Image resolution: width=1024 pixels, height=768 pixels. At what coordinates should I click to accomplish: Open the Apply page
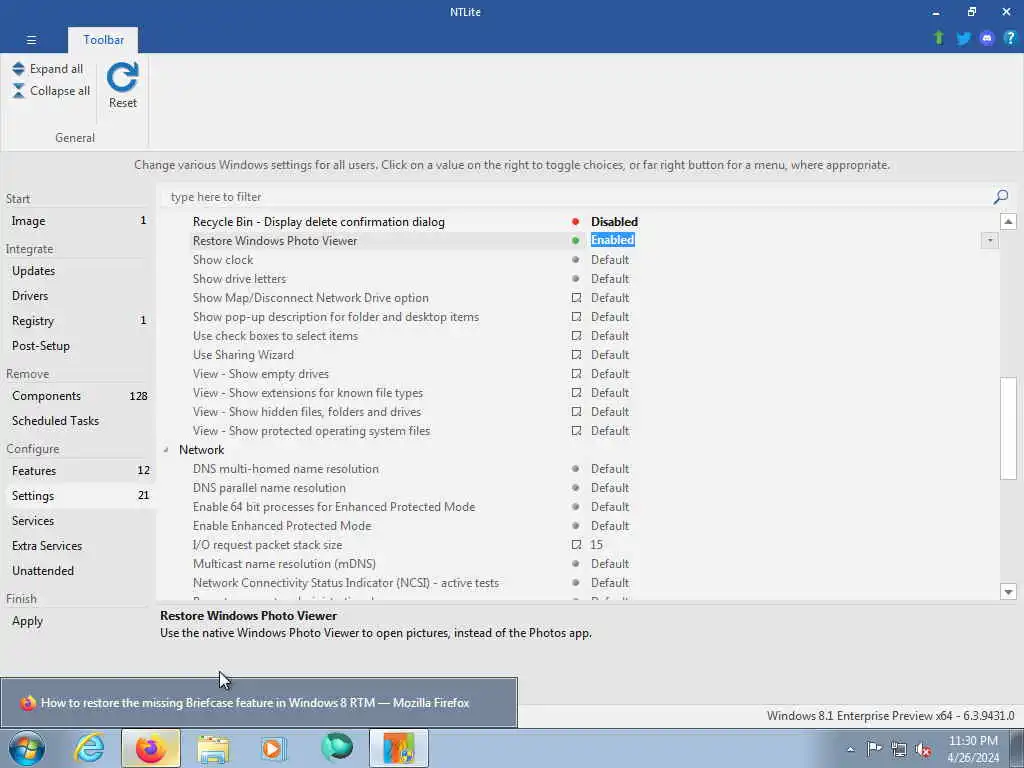pyautogui.click(x=78, y=620)
